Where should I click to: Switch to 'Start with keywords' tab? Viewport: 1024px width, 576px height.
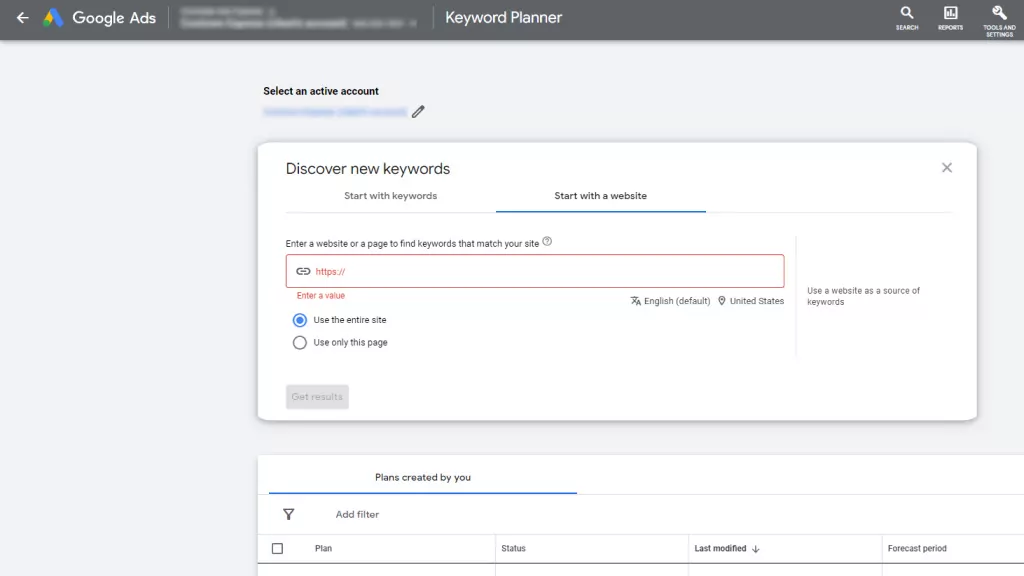point(390,196)
